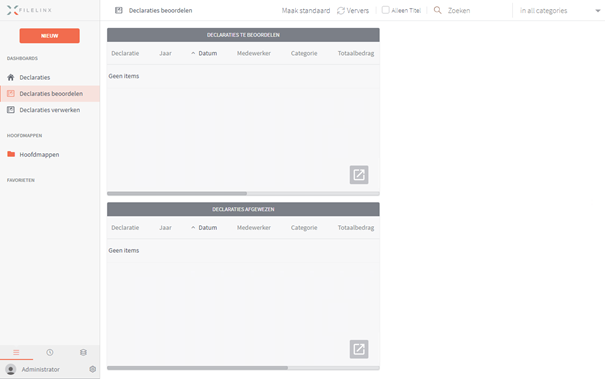605x379 pixels.
Task: Click Maak standaard
Action: coord(306,10)
